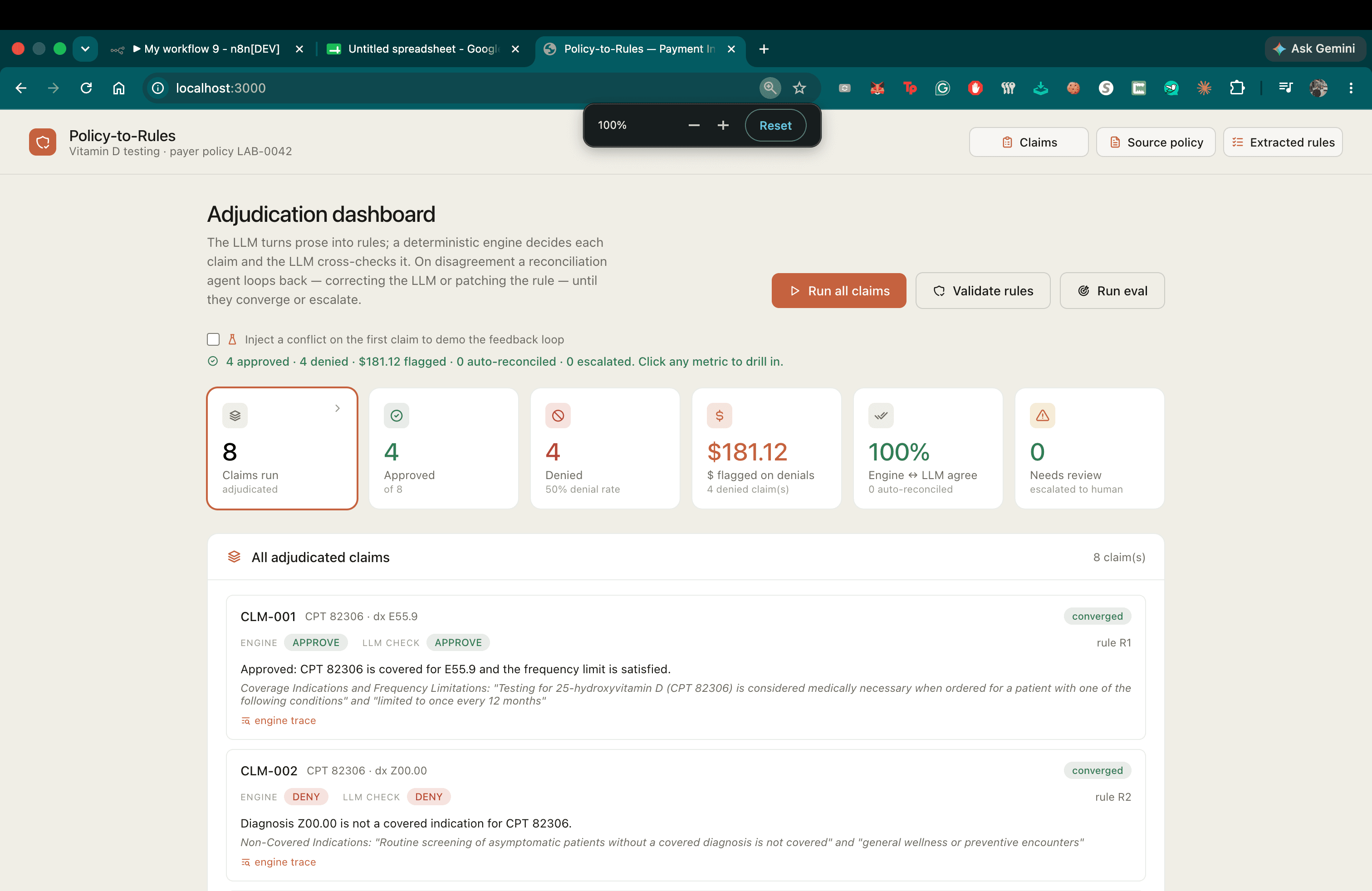The image size is (1372, 891).
Task: Open the Engine LLM agree card
Action: tap(927, 448)
